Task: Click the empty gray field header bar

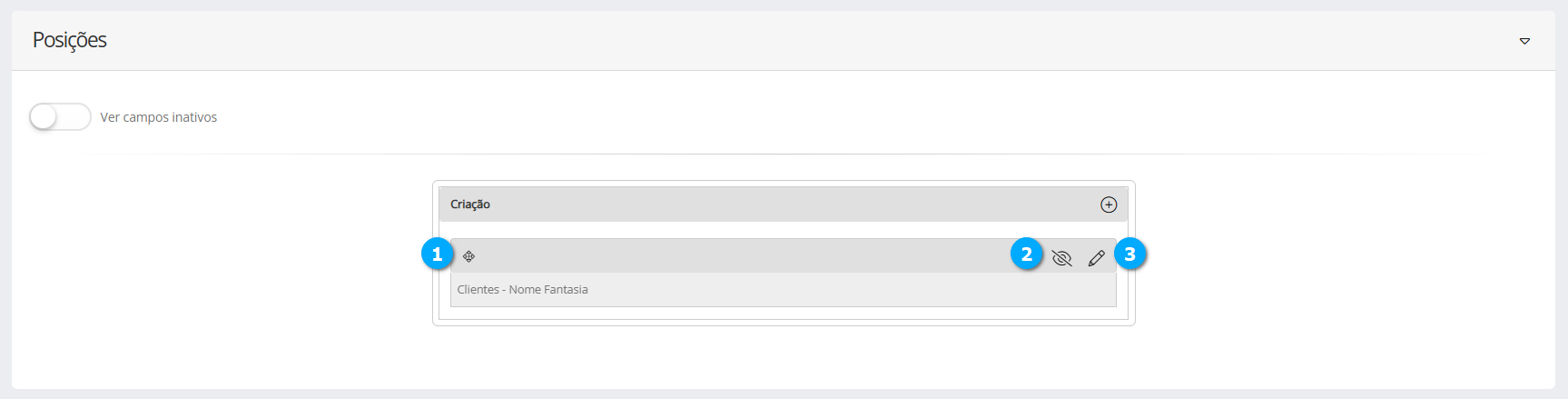Action: pyautogui.click(x=726, y=256)
